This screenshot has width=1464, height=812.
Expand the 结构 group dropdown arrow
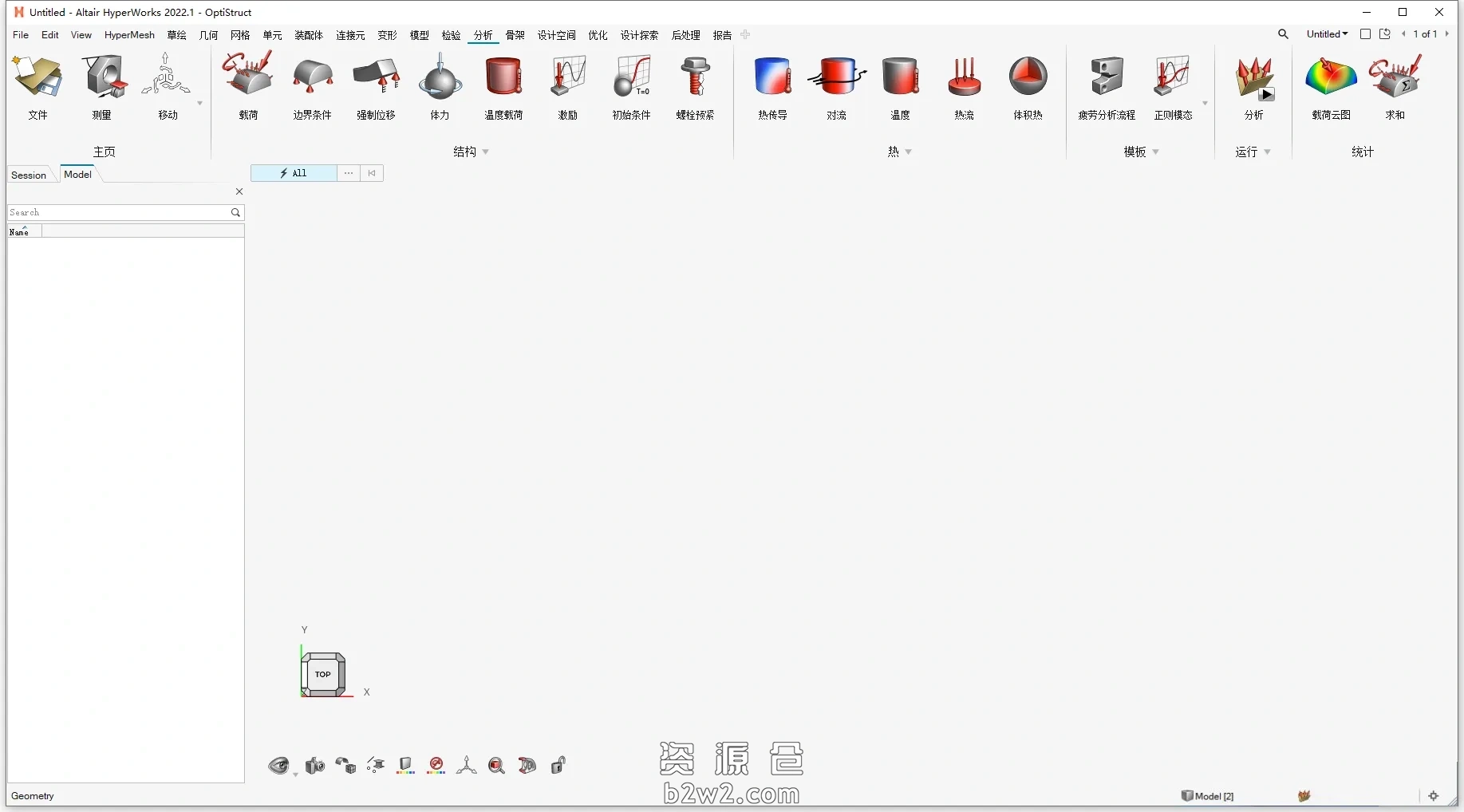point(486,152)
